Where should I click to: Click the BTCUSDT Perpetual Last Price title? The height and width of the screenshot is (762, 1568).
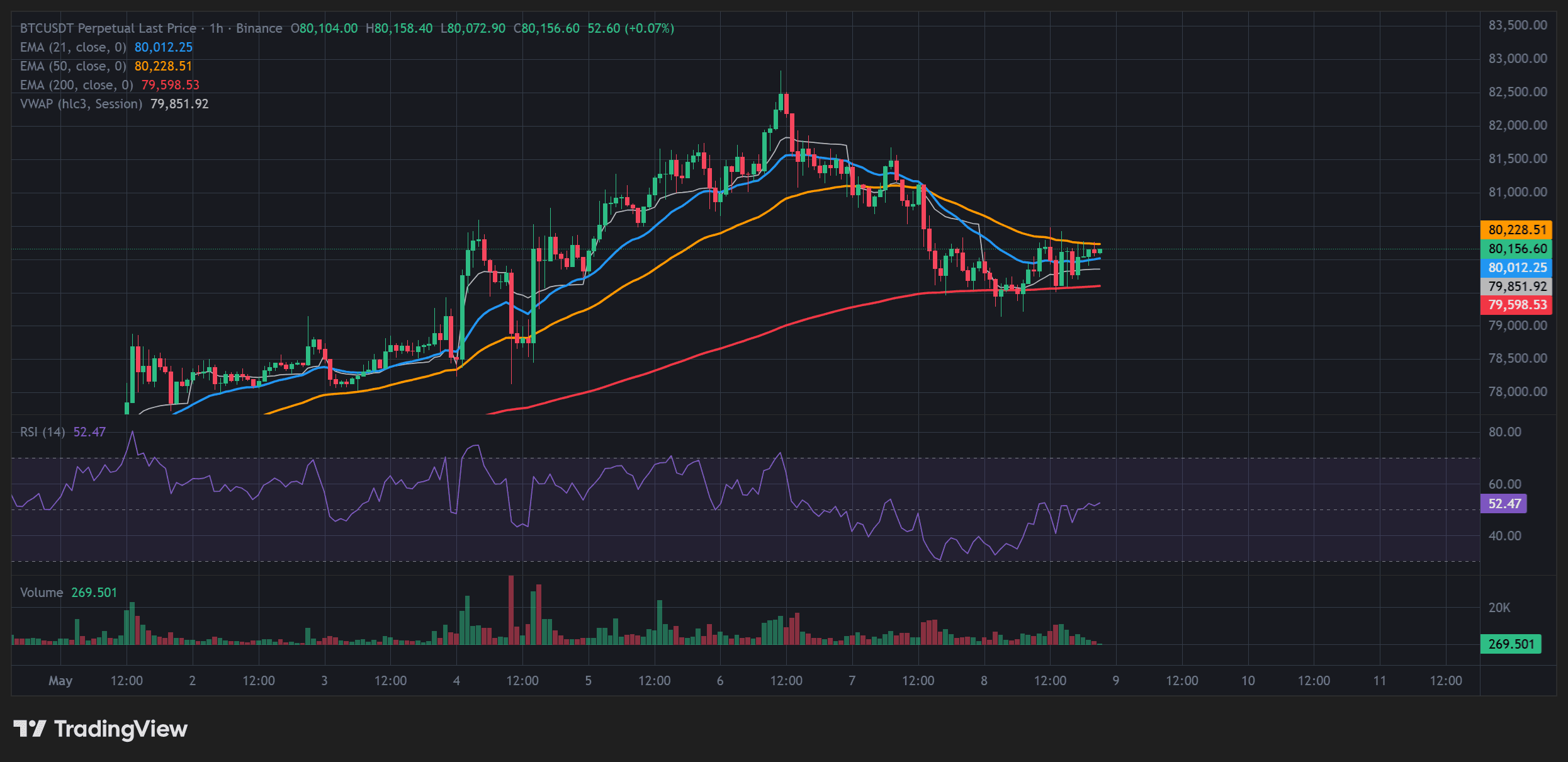click(x=108, y=28)
